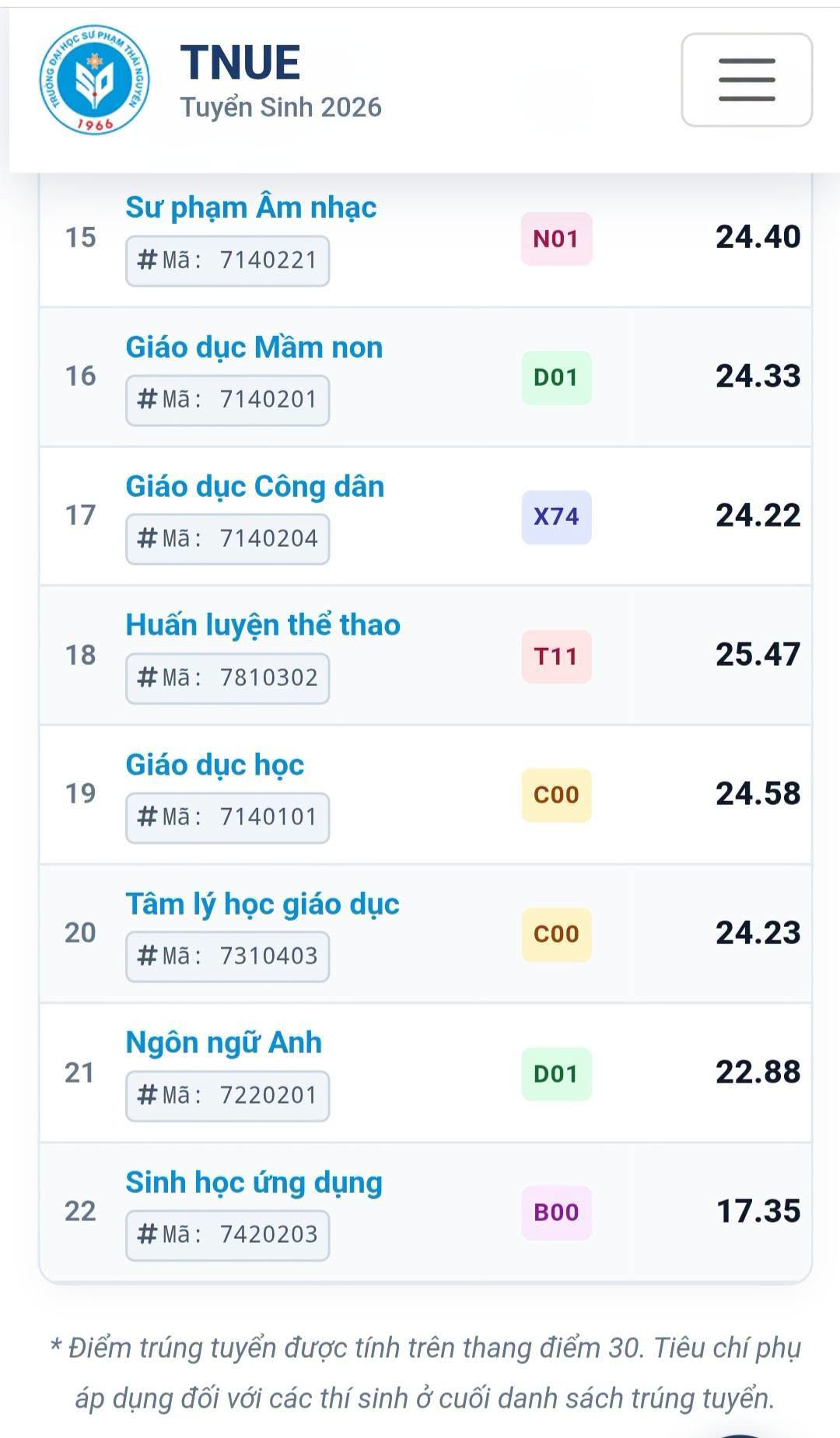
Task: Click the B00 subject group badge
Action: pyautogui.click(x=556, y=1212)
